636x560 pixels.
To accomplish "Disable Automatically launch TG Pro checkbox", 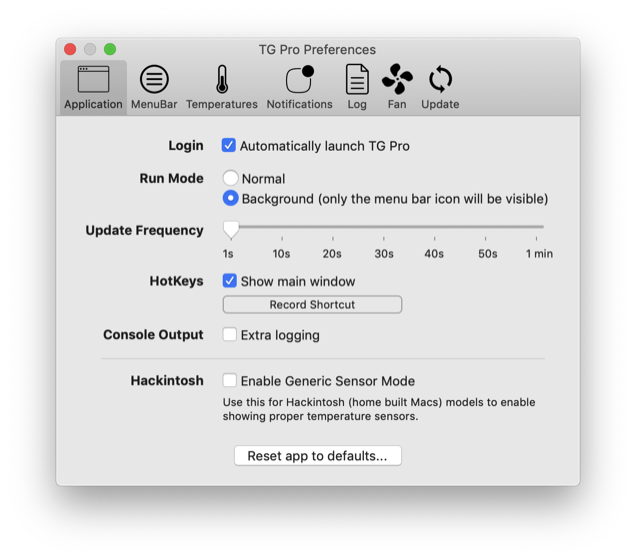I will pos(229,145).
